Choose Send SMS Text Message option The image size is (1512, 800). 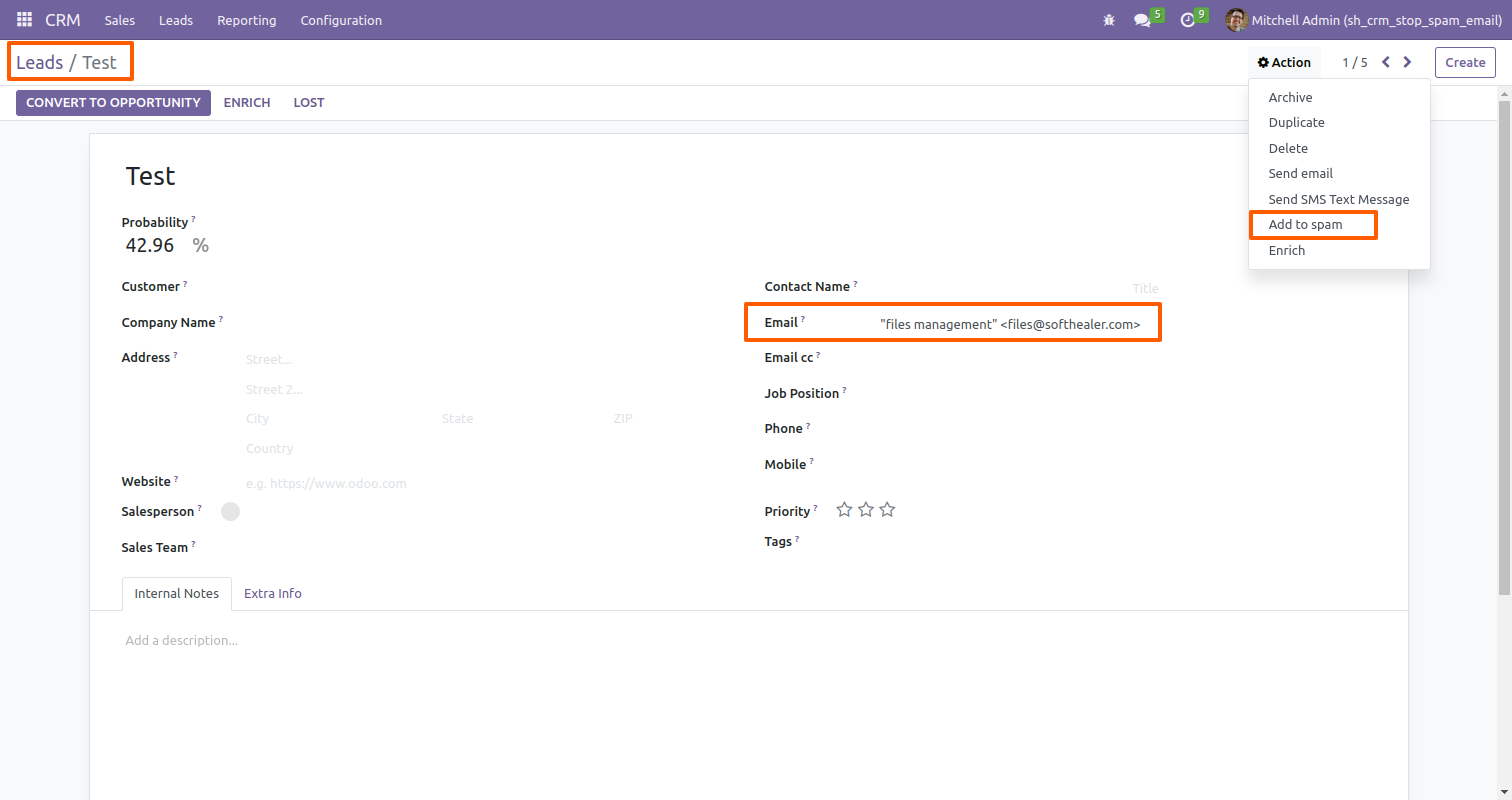pyautogui.click(x=1338, y=199)
